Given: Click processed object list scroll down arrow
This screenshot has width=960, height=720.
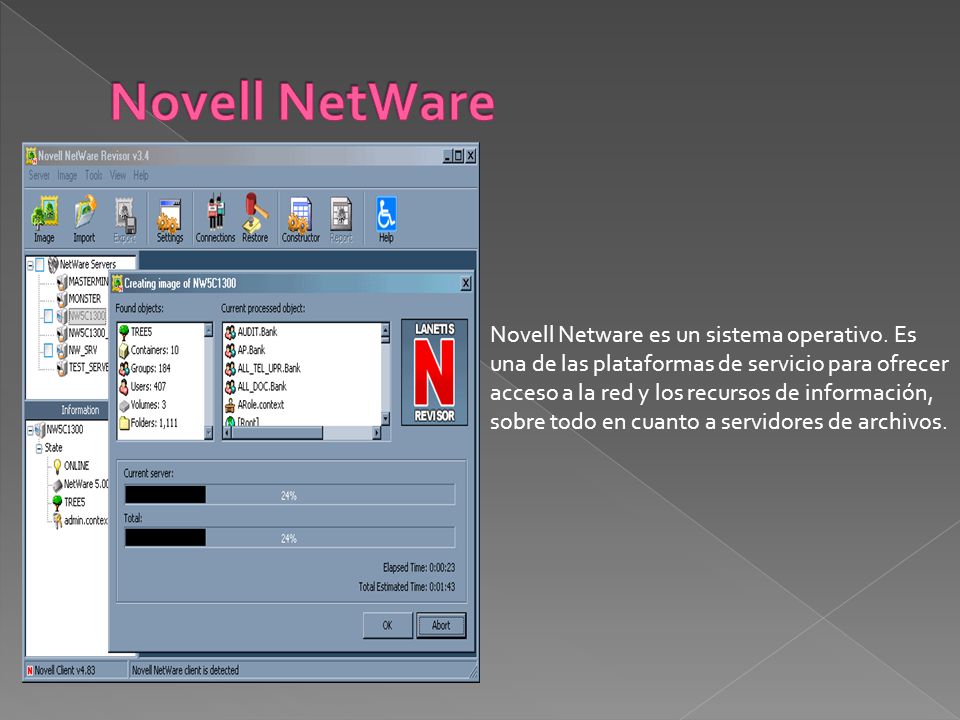Looking at the screenshot, I should 385,418.
